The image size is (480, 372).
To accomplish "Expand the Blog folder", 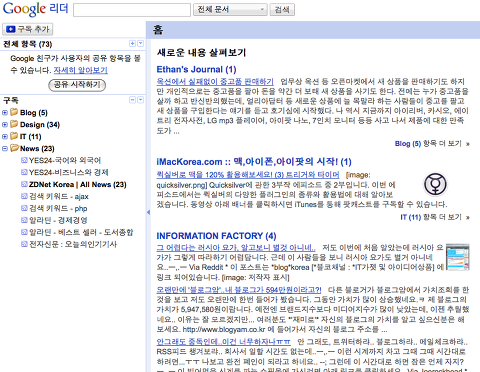I will (x=5, y=113).
